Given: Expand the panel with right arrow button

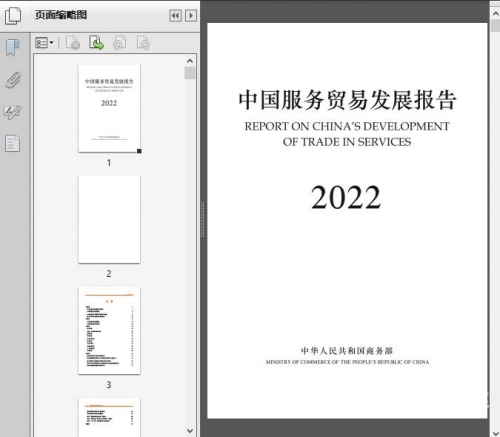Looking at the screenshot, I should pyautogui.click(x=191, y=16).
